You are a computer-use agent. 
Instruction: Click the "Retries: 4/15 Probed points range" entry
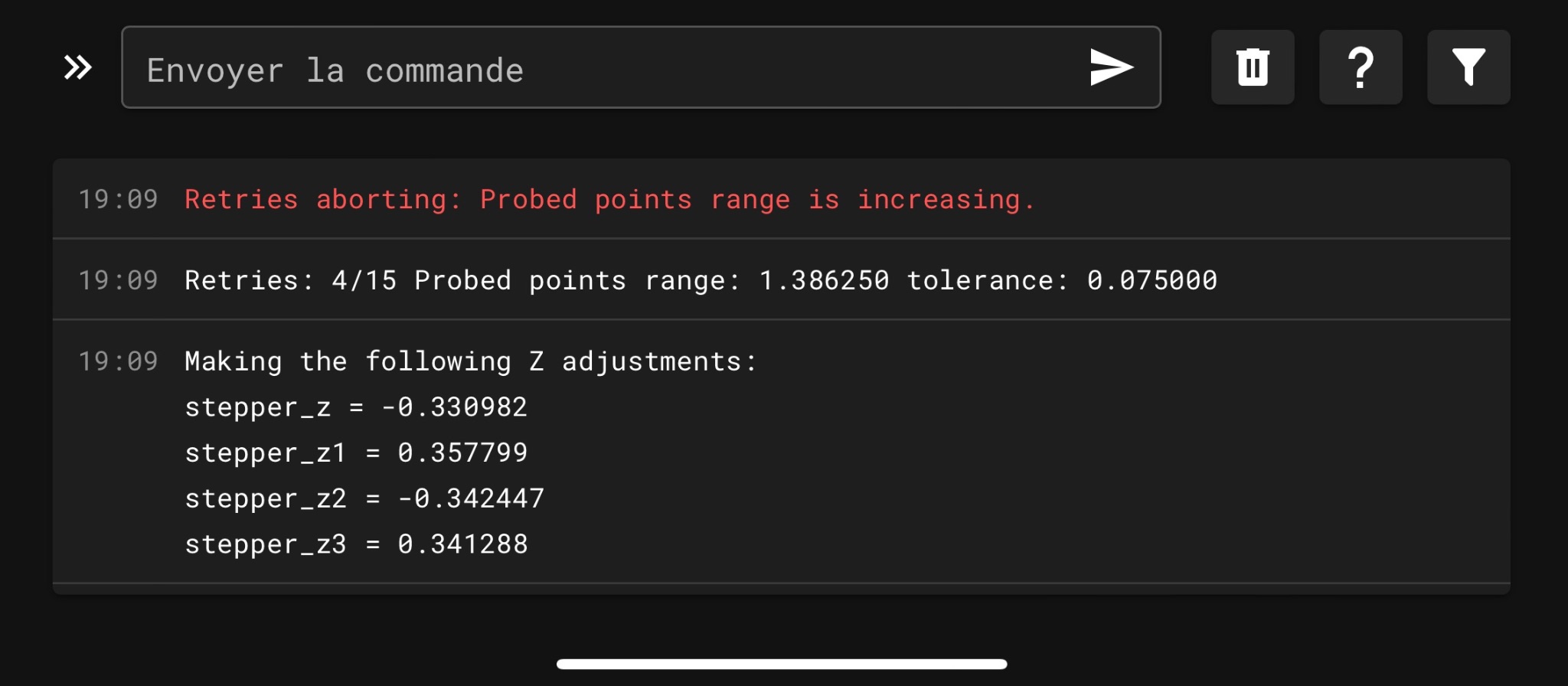point(701,280)
